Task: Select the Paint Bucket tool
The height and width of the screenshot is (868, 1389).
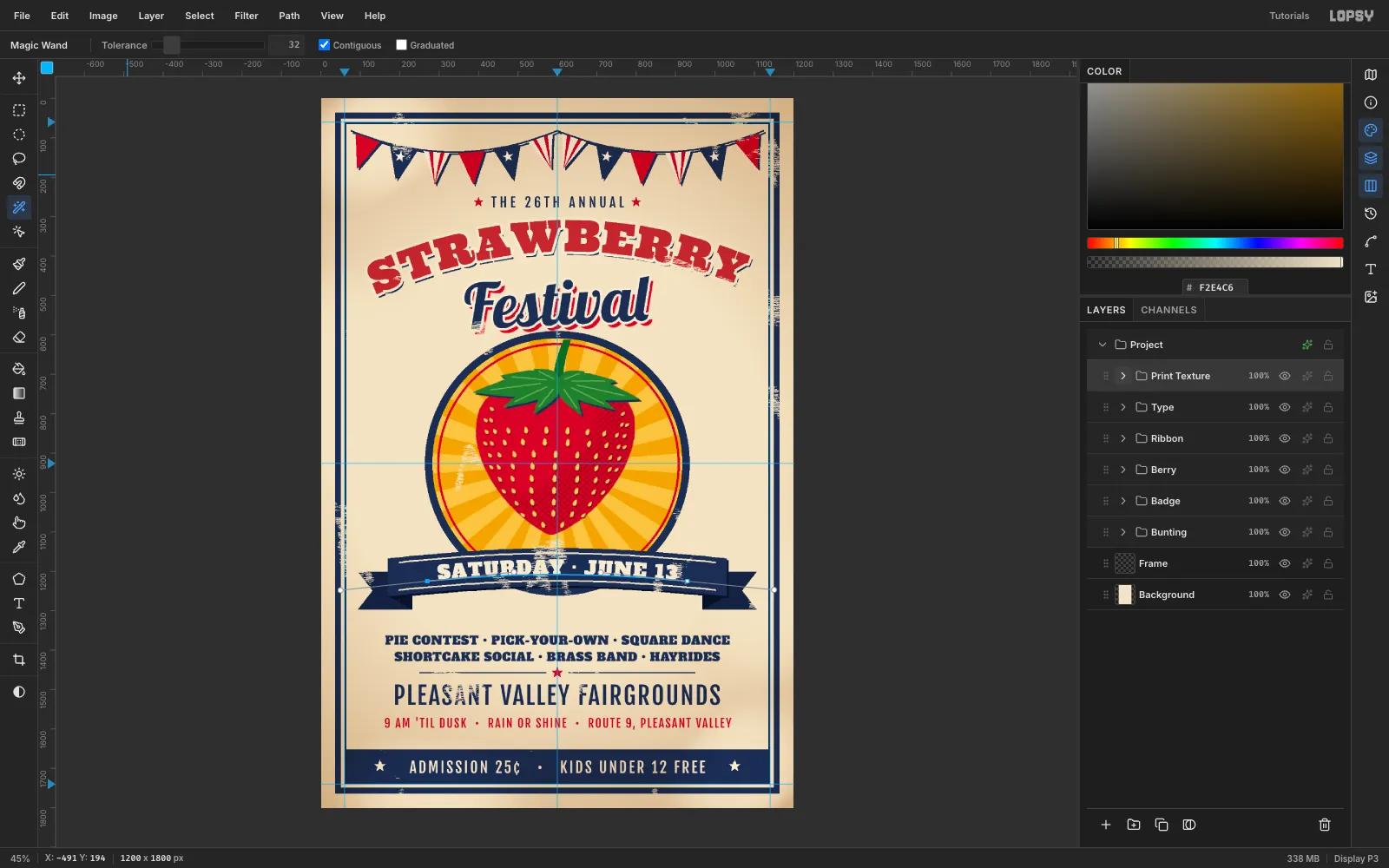Action: pos(19,369)
